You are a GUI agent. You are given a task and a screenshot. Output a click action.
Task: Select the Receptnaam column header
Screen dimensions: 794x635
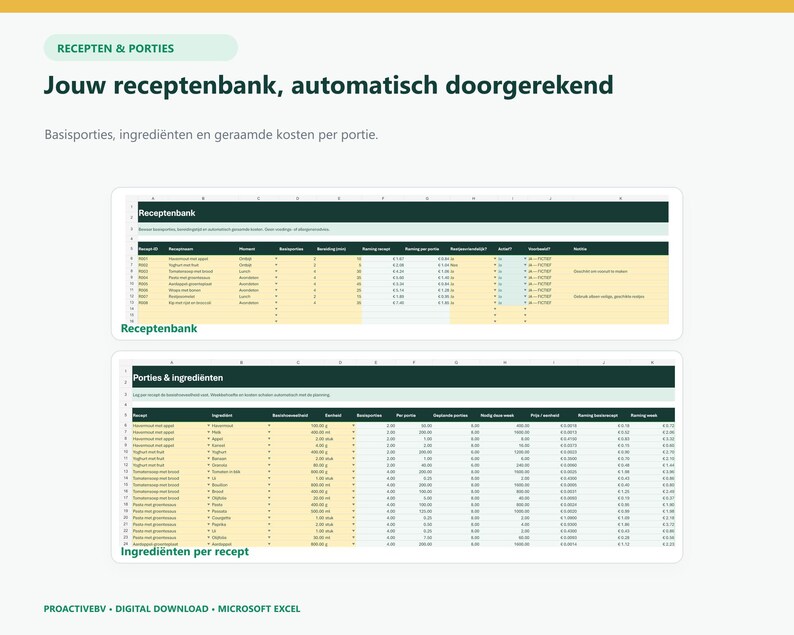point(181,249)
